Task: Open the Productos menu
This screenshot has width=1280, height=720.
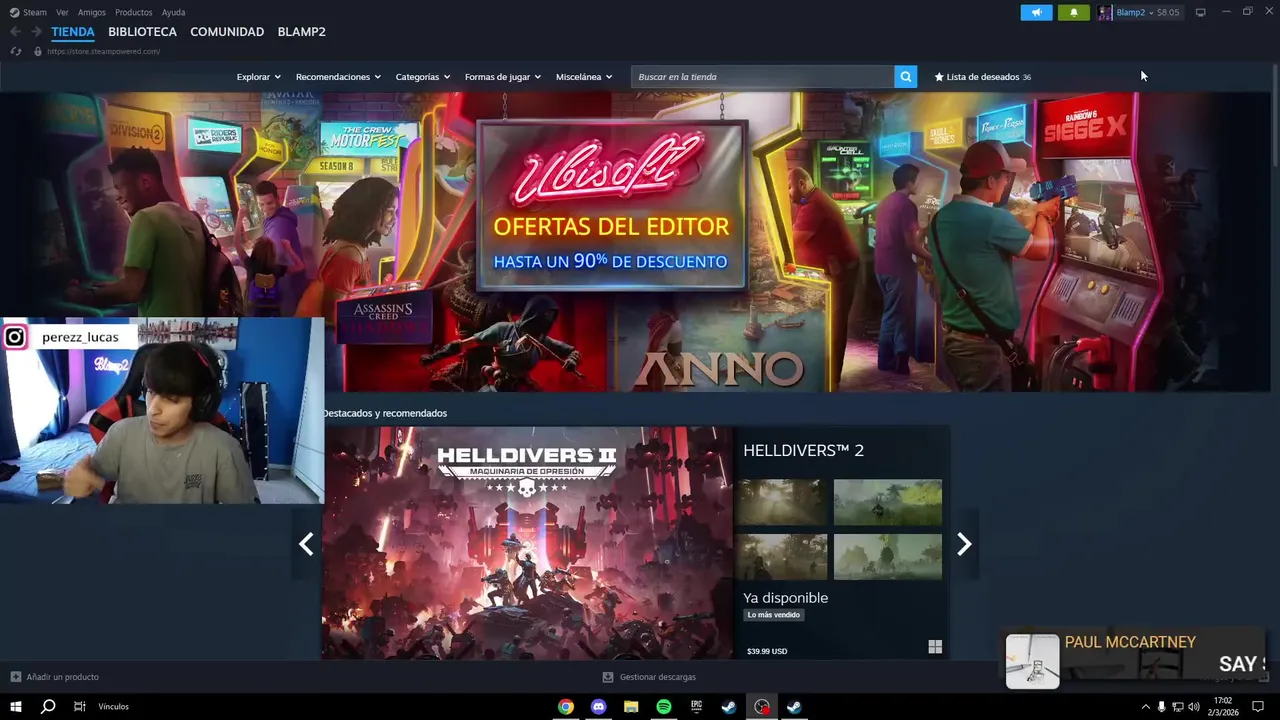Action: point(134,12)
